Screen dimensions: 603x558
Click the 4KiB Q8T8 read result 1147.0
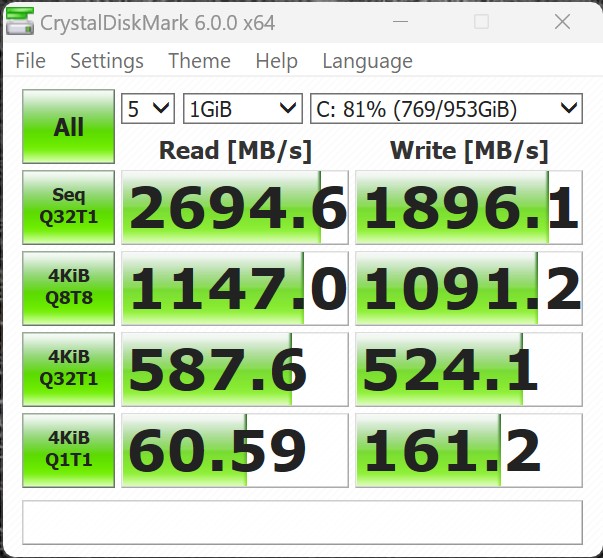click(x=235, y=289)
